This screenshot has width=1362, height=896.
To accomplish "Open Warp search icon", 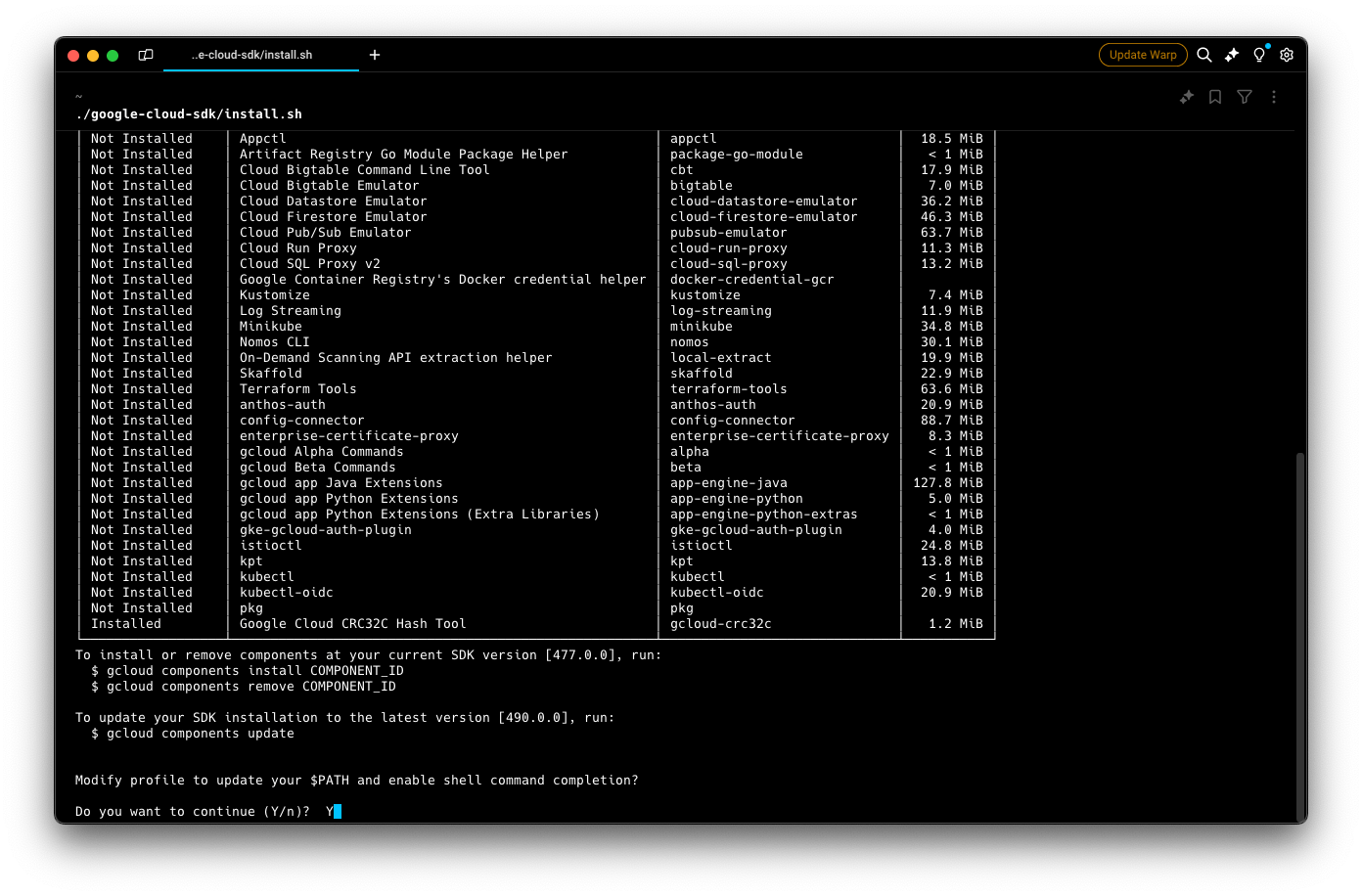I will [x=1204, y=55].
